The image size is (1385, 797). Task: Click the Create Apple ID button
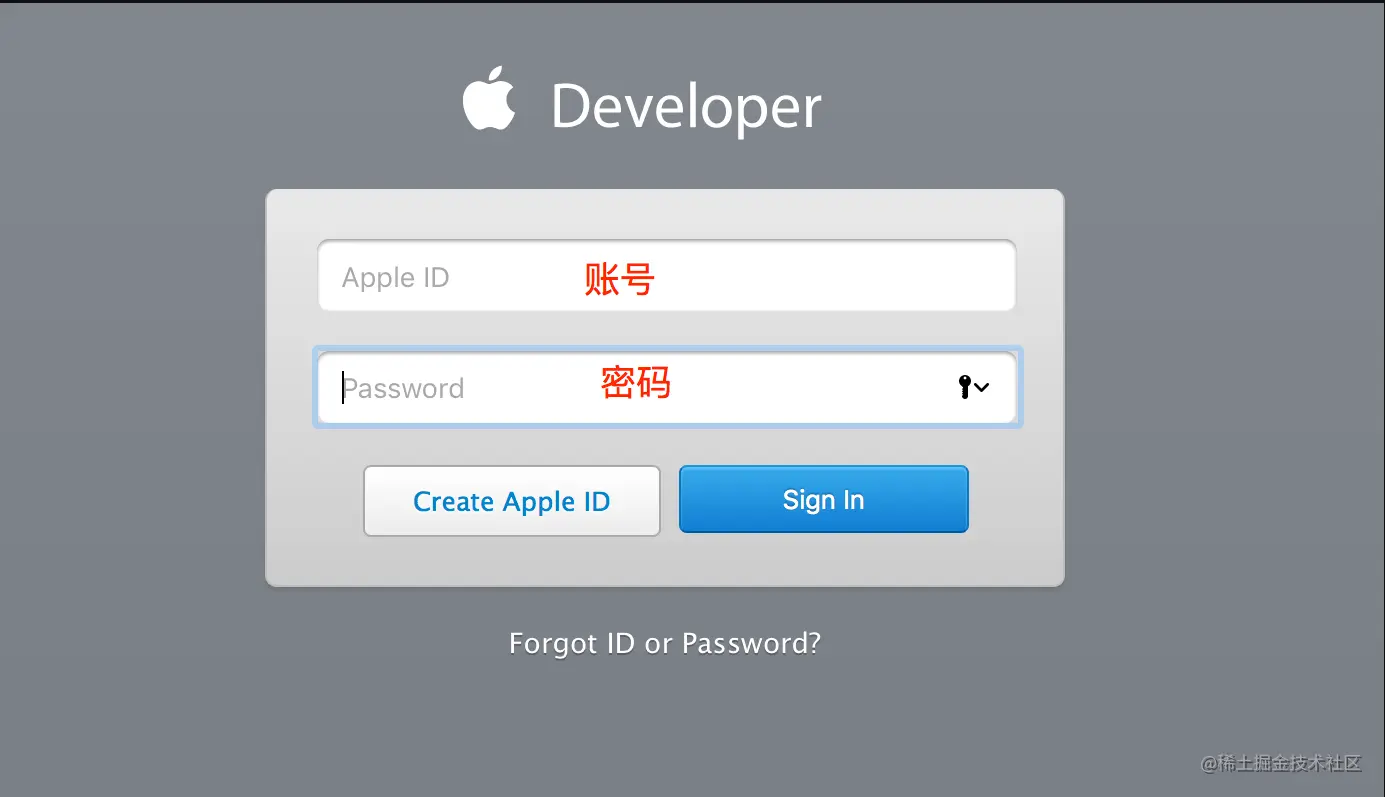(512, 501)
